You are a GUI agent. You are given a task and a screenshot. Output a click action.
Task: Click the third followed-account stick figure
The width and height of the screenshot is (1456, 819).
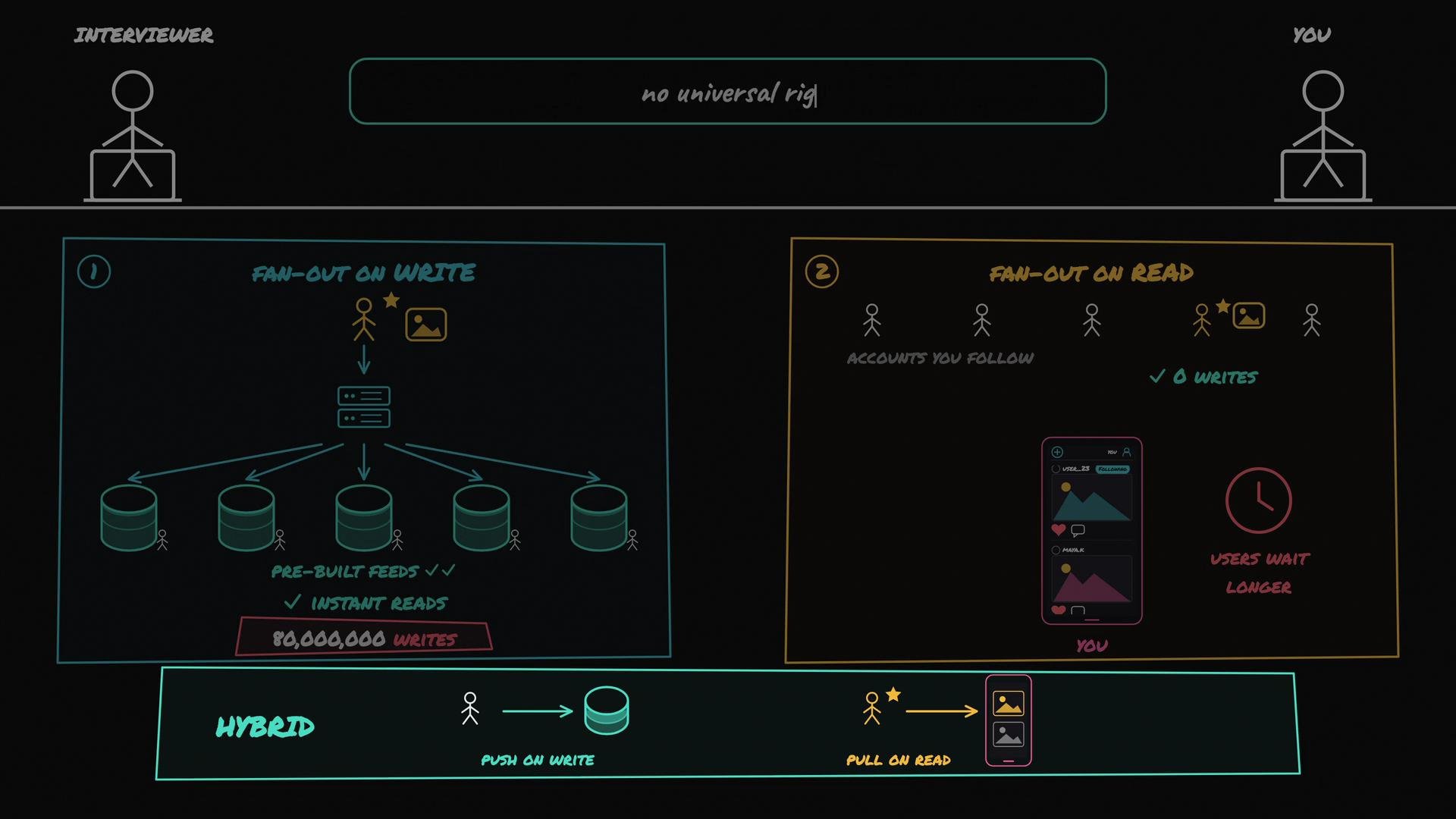click(x=1092, y=320)
